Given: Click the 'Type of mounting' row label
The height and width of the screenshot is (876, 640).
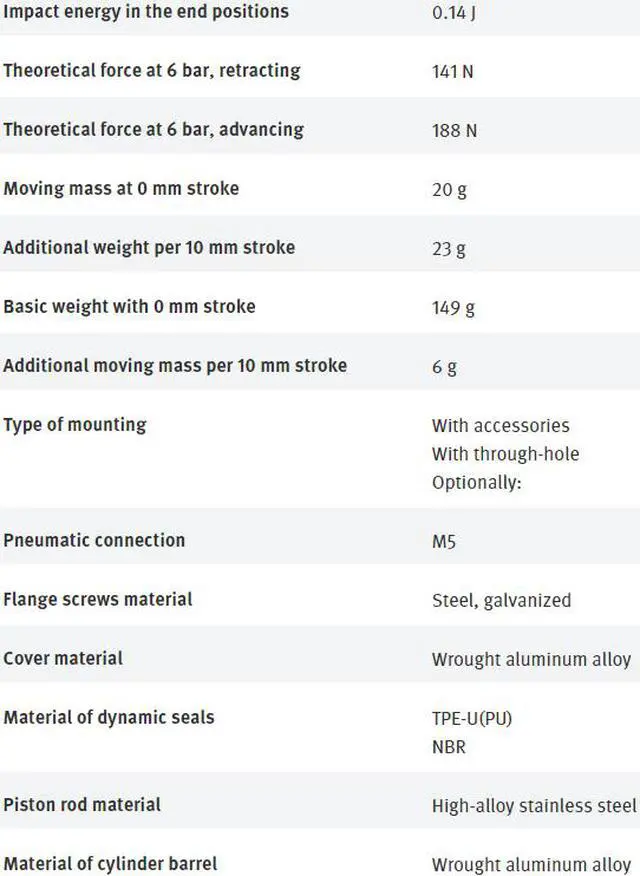Looking at the screenshot, I should (x=75, y=424).
